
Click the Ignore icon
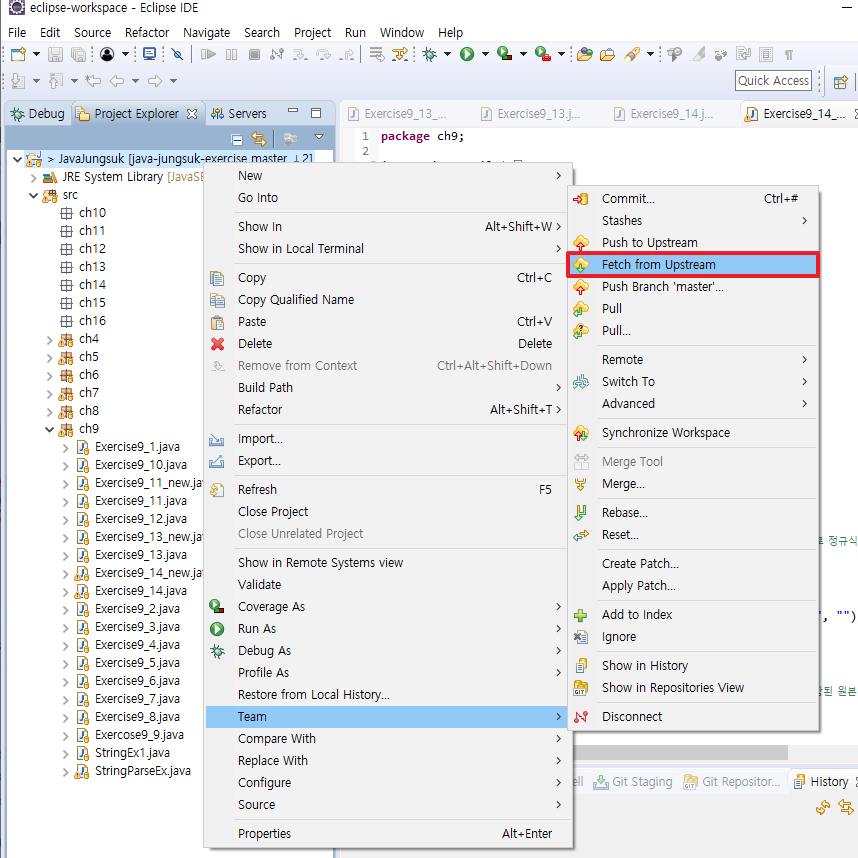[x=581, y=637]
